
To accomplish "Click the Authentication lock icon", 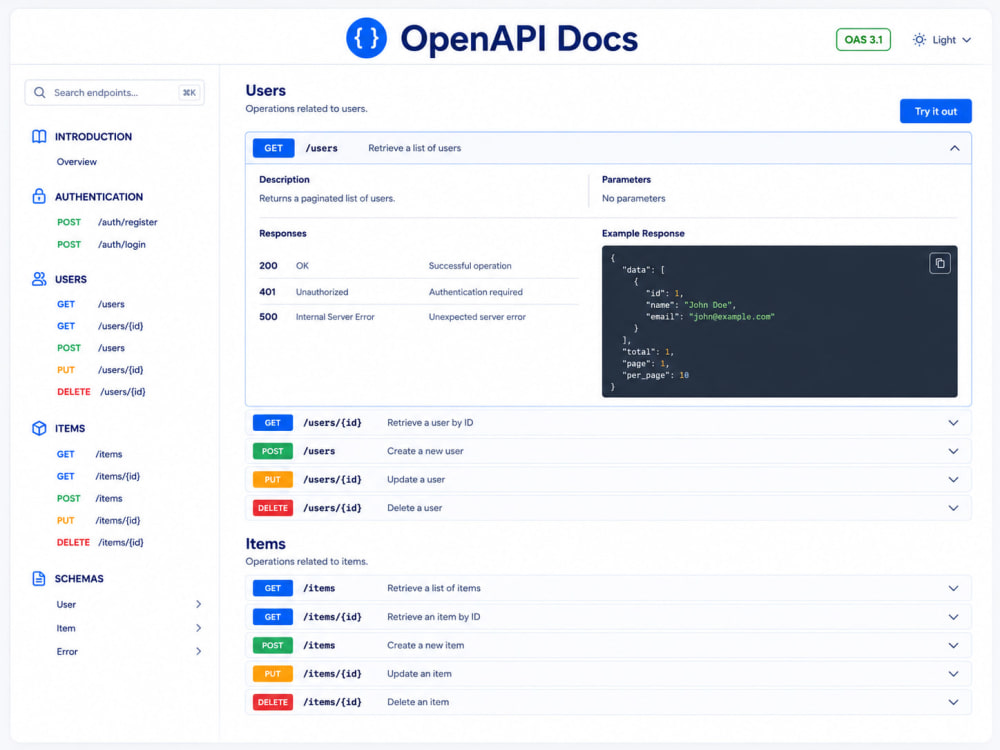I will point(39,196).
